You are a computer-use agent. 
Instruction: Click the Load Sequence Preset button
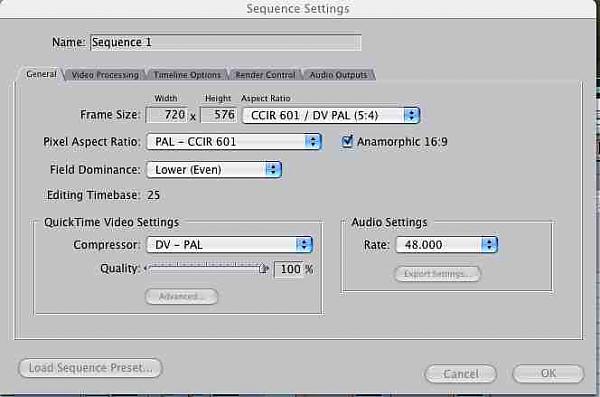pos(91,368)
